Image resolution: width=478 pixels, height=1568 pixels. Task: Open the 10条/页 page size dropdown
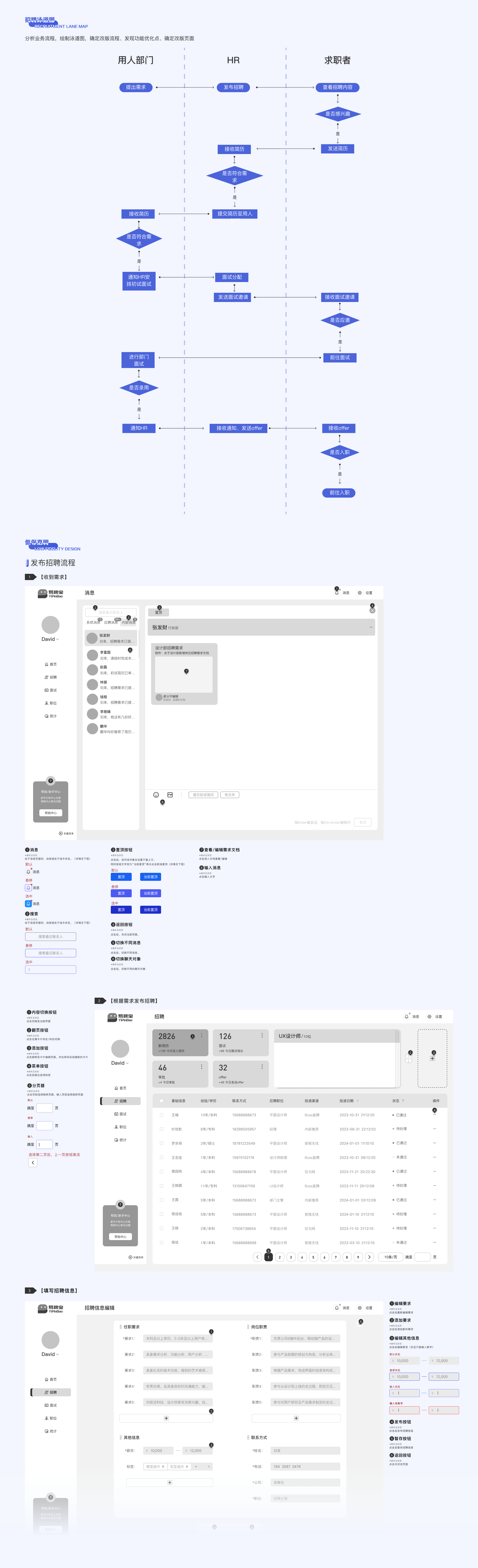pyautogui.click(x=390, y=1257)
